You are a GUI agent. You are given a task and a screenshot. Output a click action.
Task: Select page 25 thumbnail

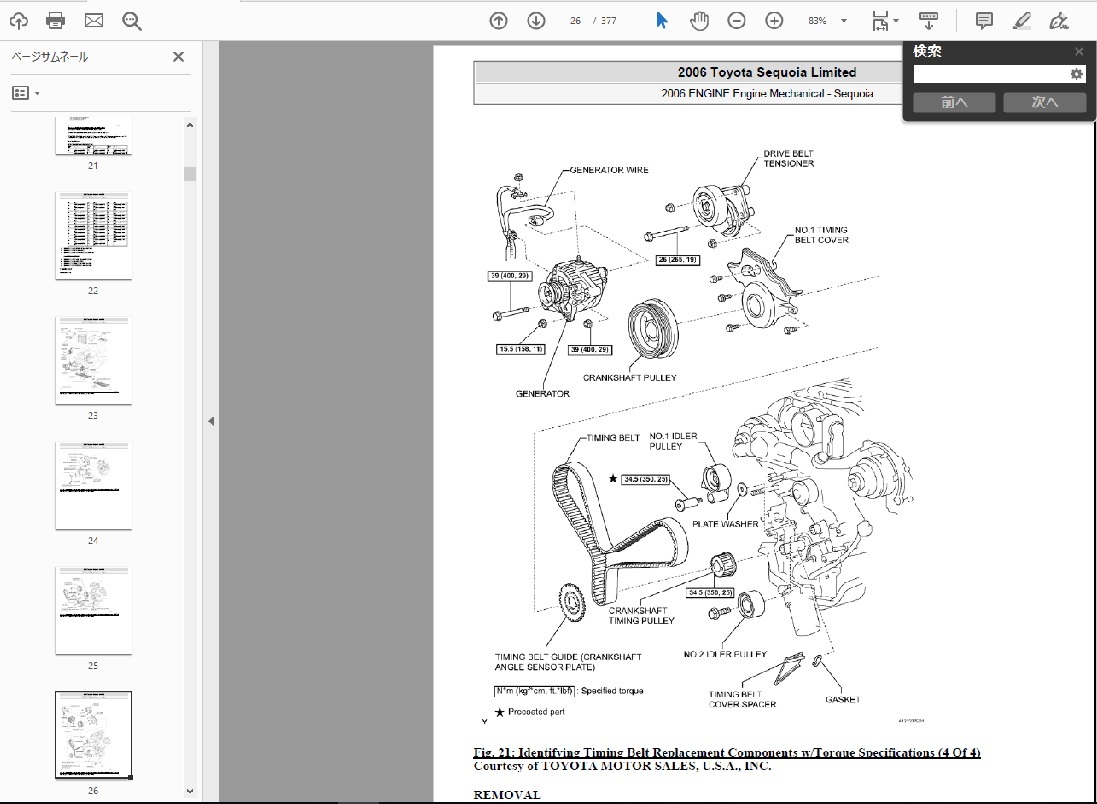(93, 611)
